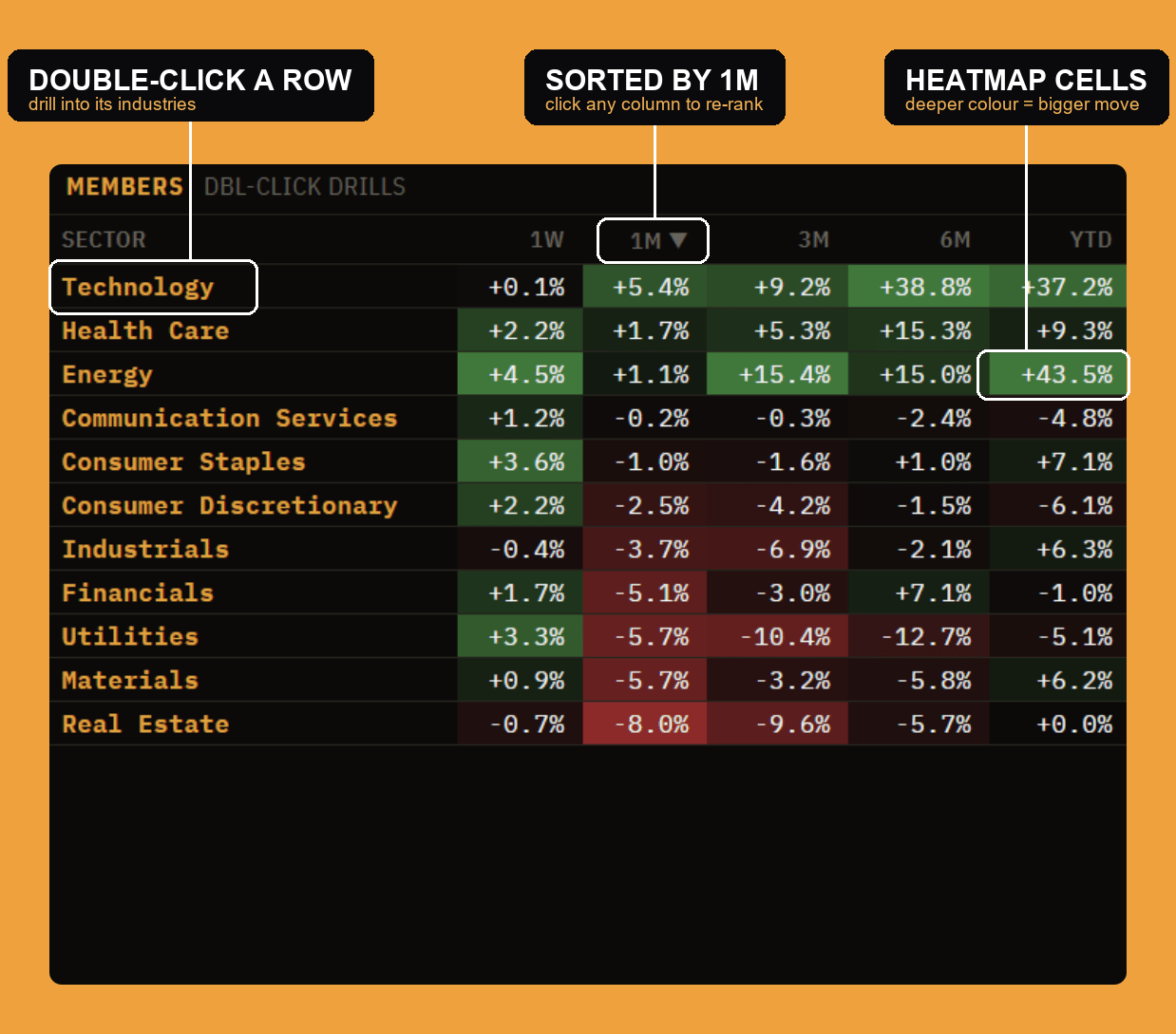Click Energy's 6M cell +15.0%

[919, 374]
